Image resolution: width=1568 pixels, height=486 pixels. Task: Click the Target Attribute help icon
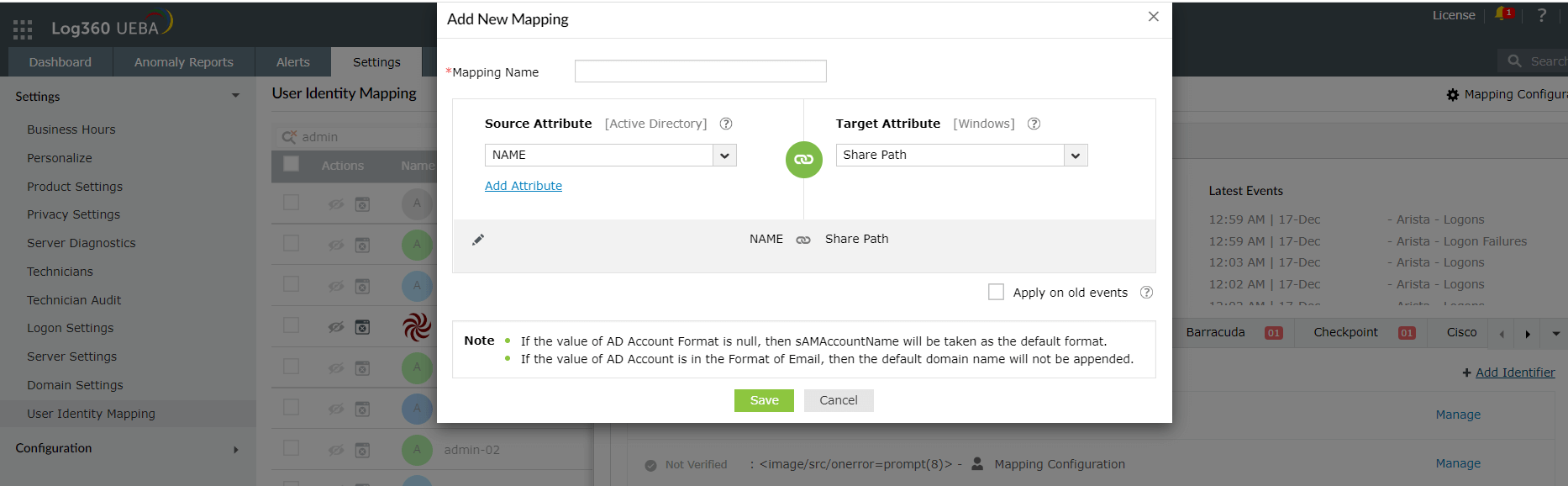coord(1034,124)
